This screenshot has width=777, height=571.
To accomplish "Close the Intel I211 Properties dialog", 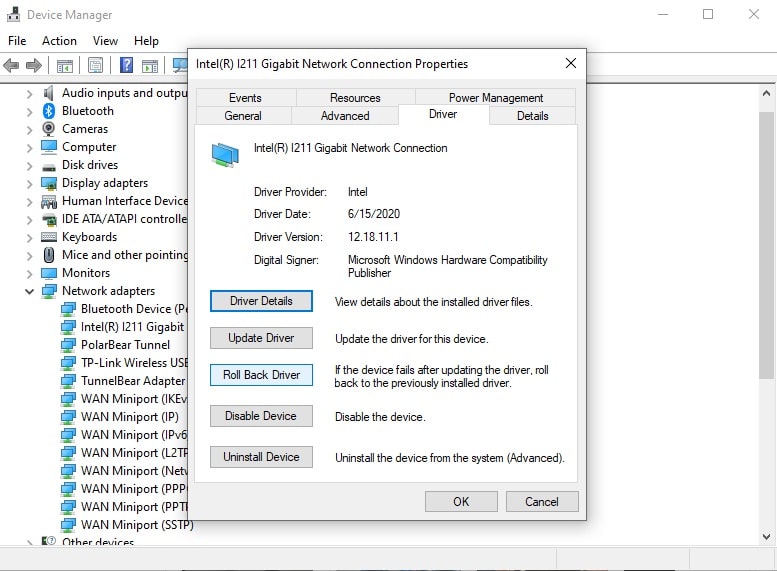I will pos(571,63).
